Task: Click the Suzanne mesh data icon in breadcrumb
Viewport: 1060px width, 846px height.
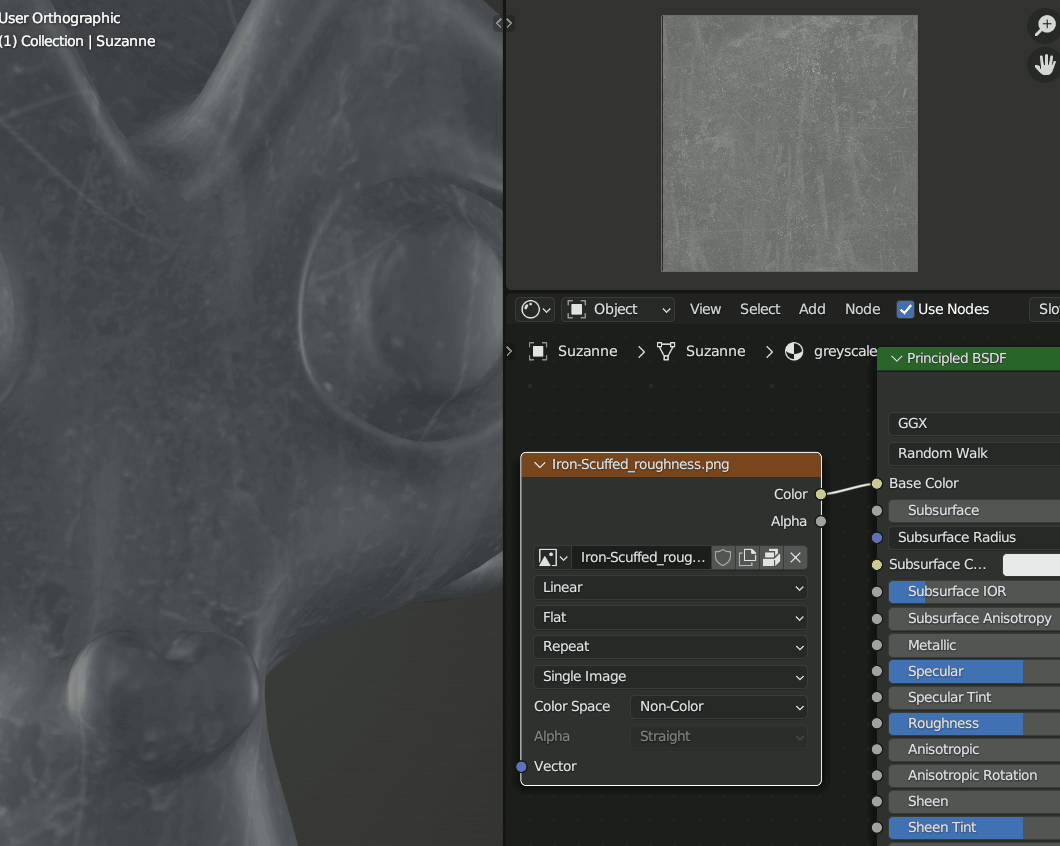Action: coord(665,351)
